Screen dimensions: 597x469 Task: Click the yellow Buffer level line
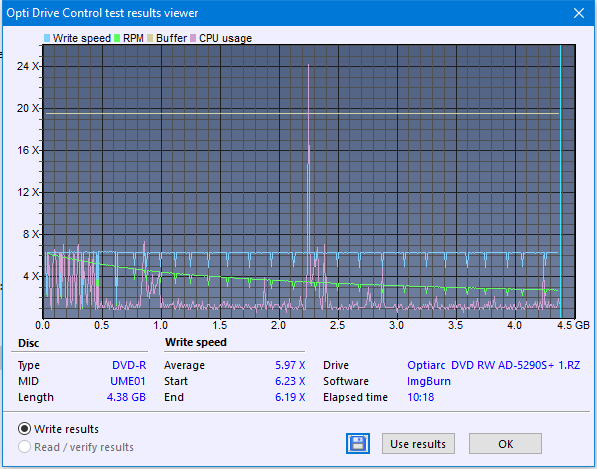point(302,113)
